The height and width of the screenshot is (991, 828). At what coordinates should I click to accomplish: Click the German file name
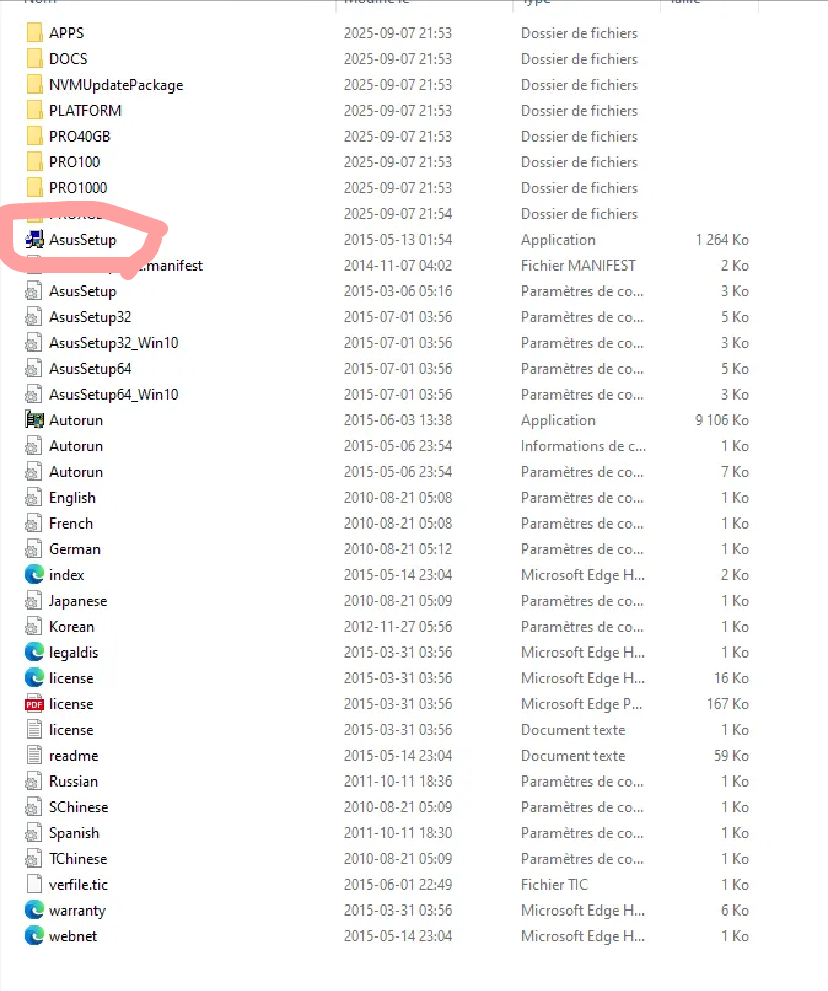tap(75, 549)
